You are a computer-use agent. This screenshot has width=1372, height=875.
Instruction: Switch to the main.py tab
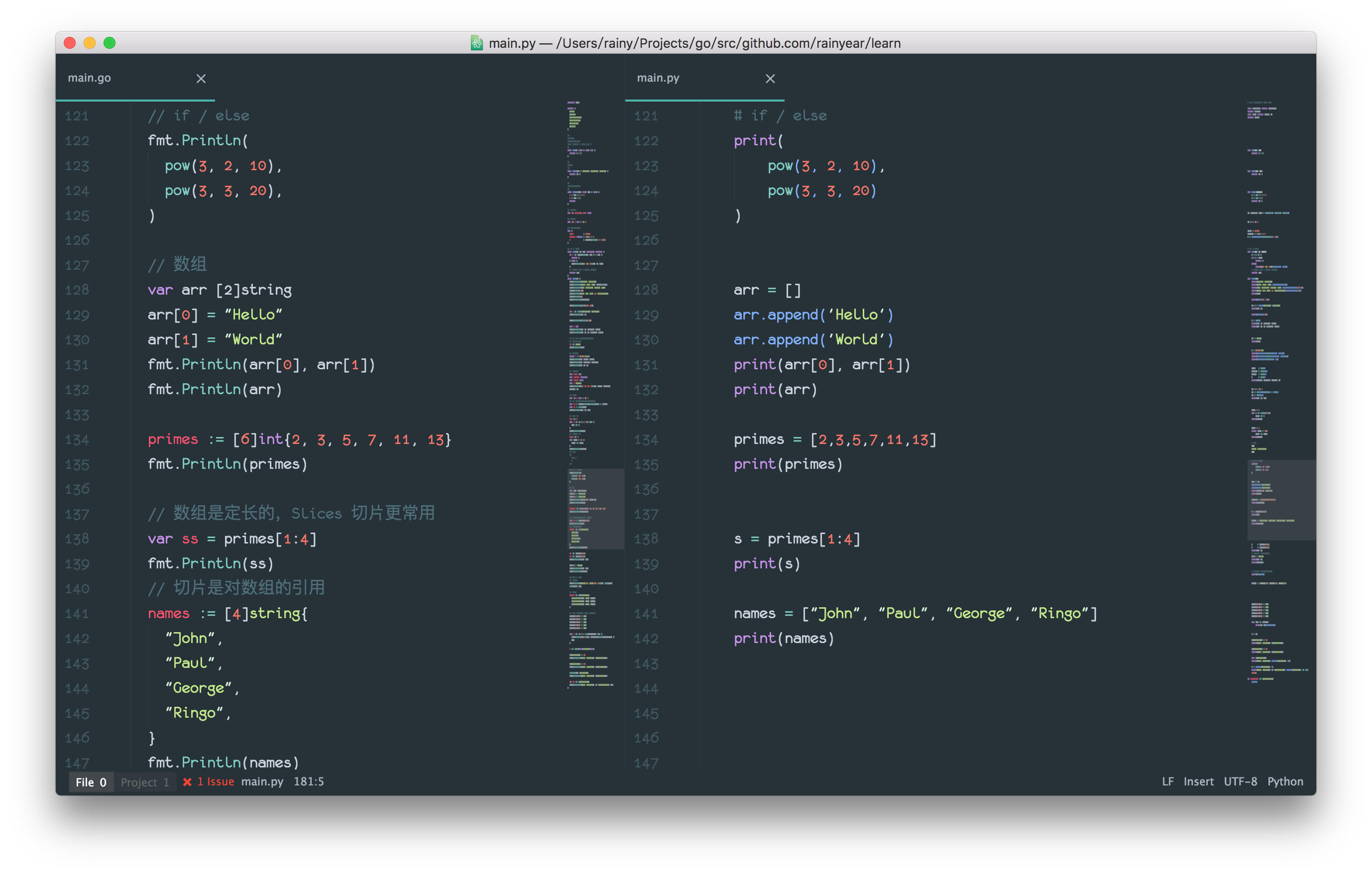659,78
